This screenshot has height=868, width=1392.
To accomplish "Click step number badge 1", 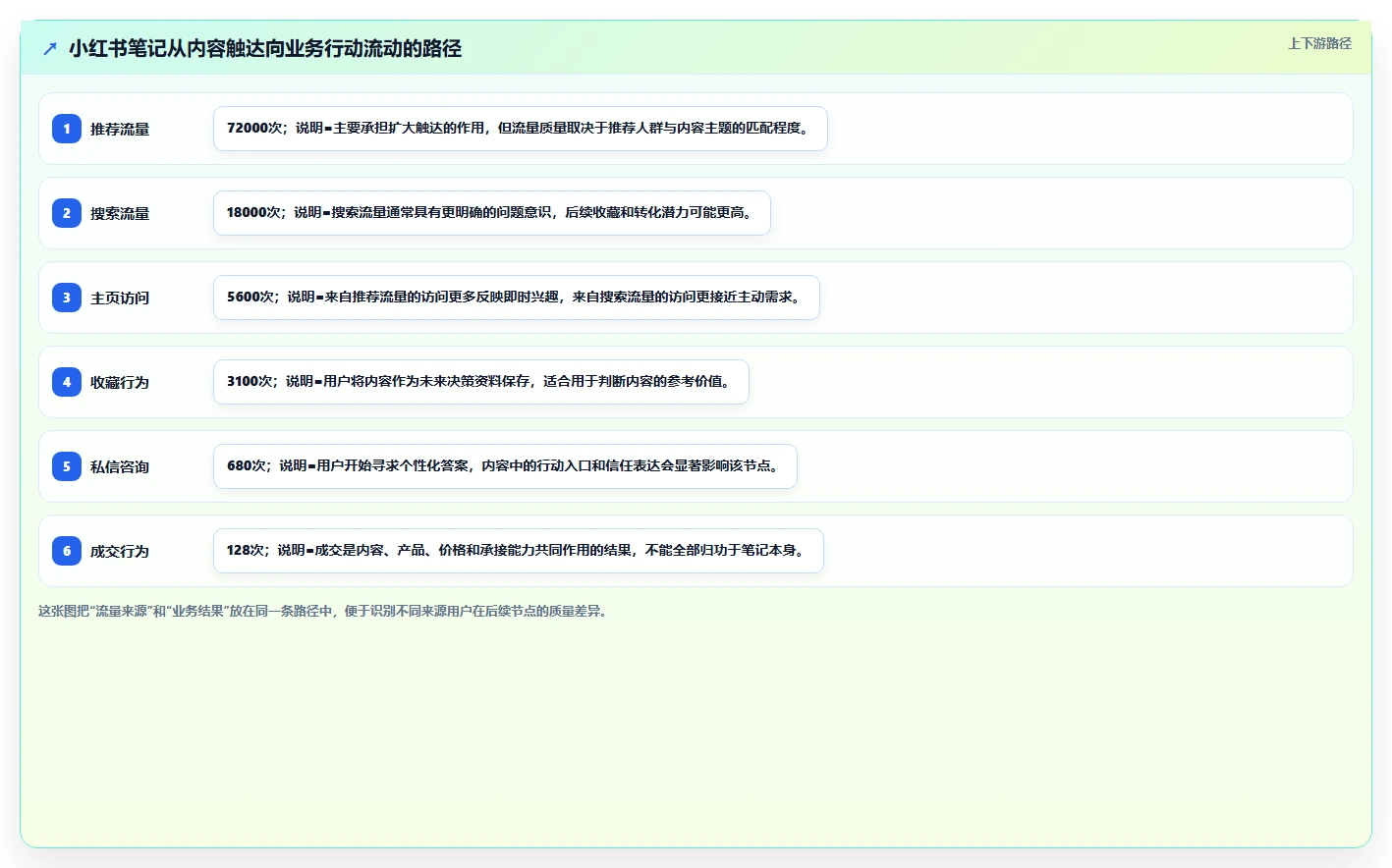I will coord(67,129).
